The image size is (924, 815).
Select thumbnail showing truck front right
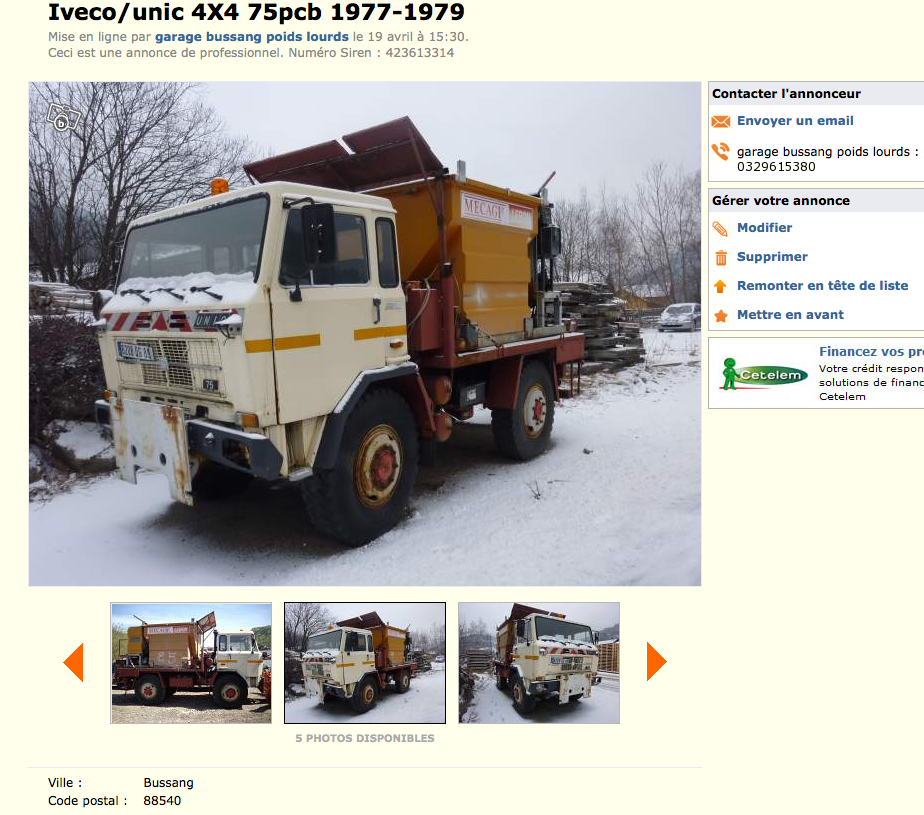point(539,663)
